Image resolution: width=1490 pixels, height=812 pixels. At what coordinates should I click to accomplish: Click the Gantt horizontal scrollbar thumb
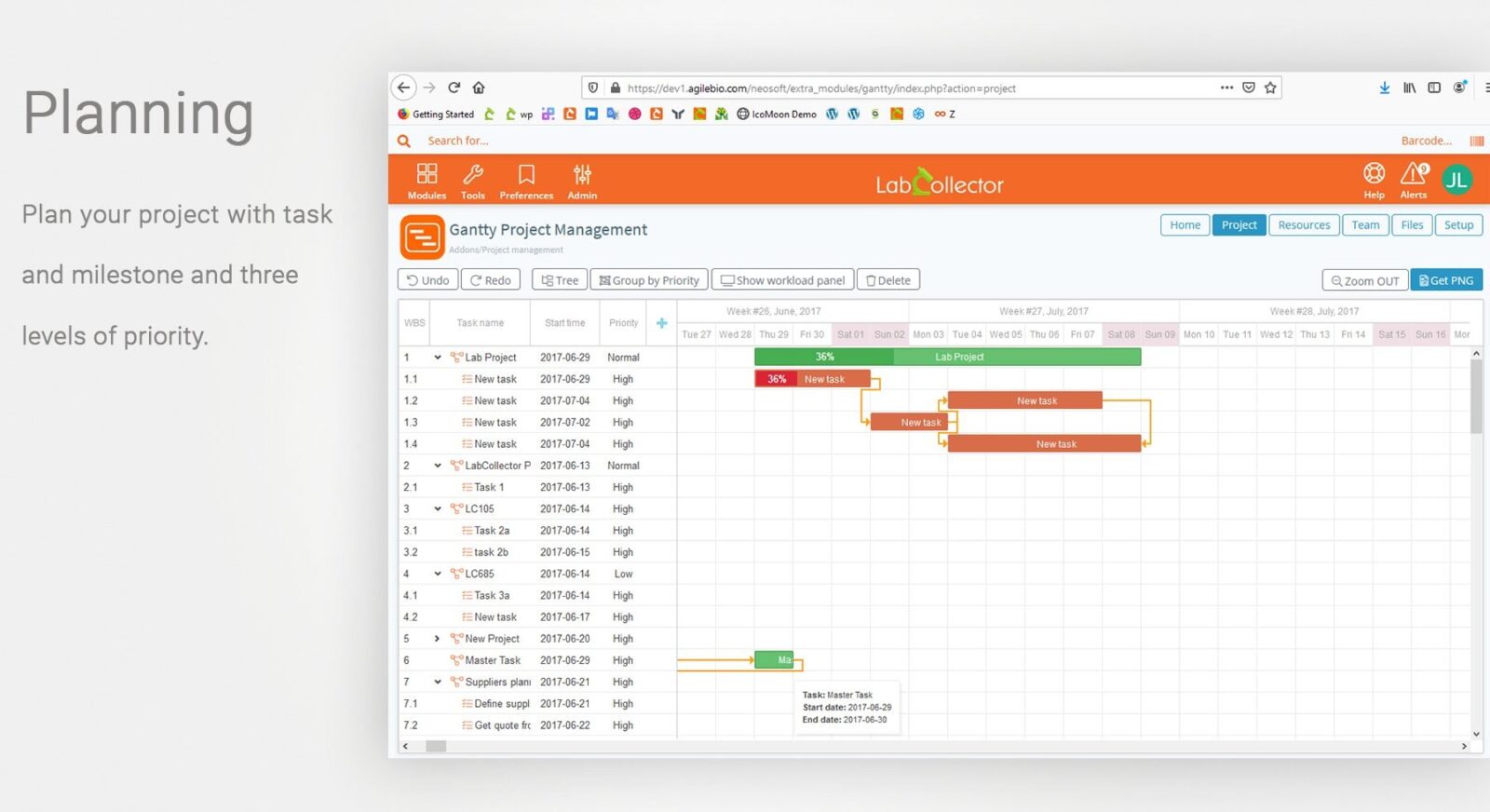coord(436,746)
